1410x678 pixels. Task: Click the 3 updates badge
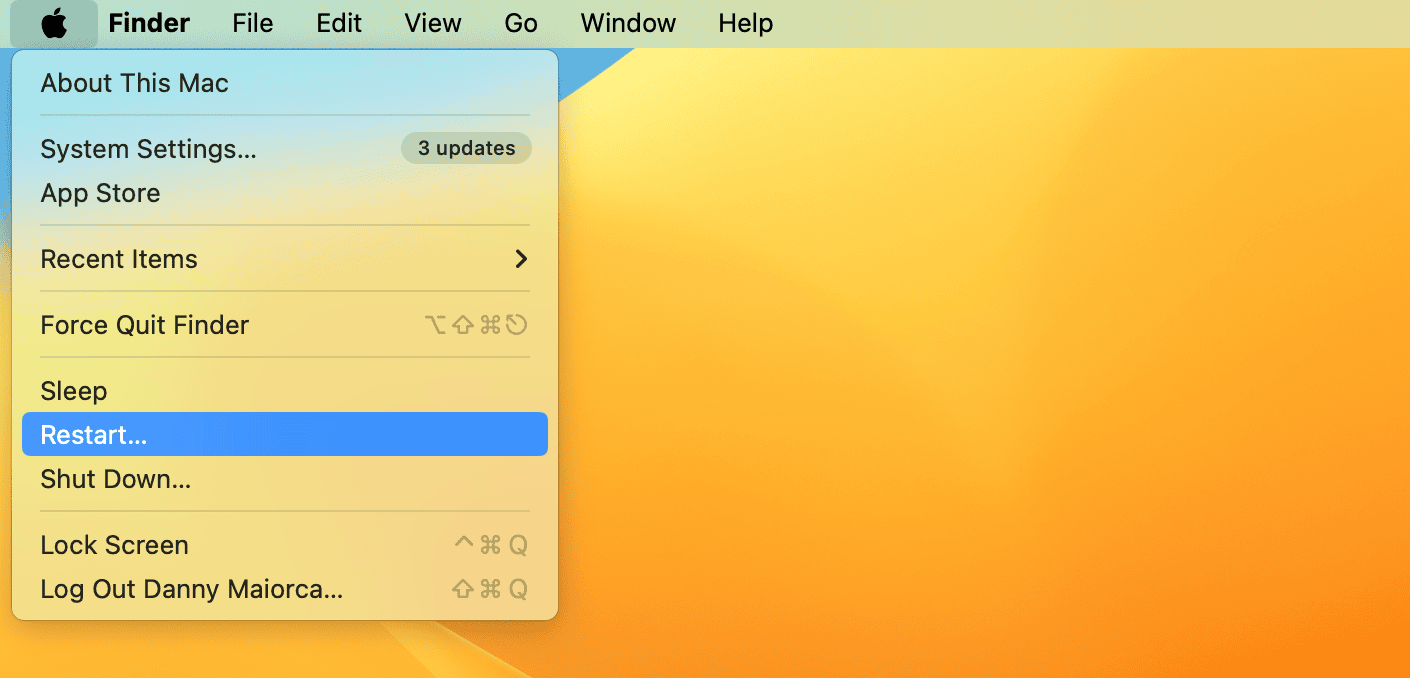point(466,149)
